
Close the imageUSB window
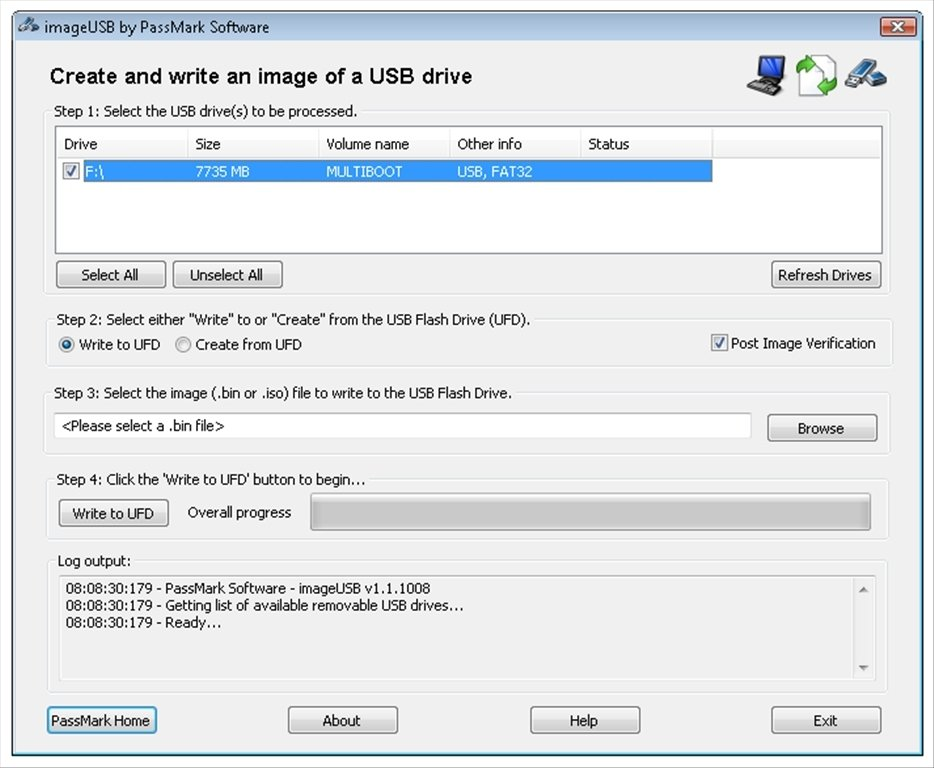point(898,26)
